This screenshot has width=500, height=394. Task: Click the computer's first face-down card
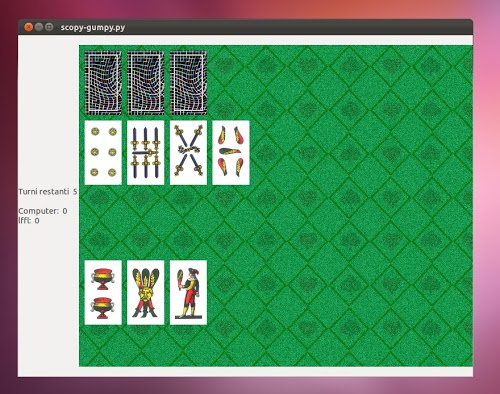pyautogui.click(x=103, y=83)
